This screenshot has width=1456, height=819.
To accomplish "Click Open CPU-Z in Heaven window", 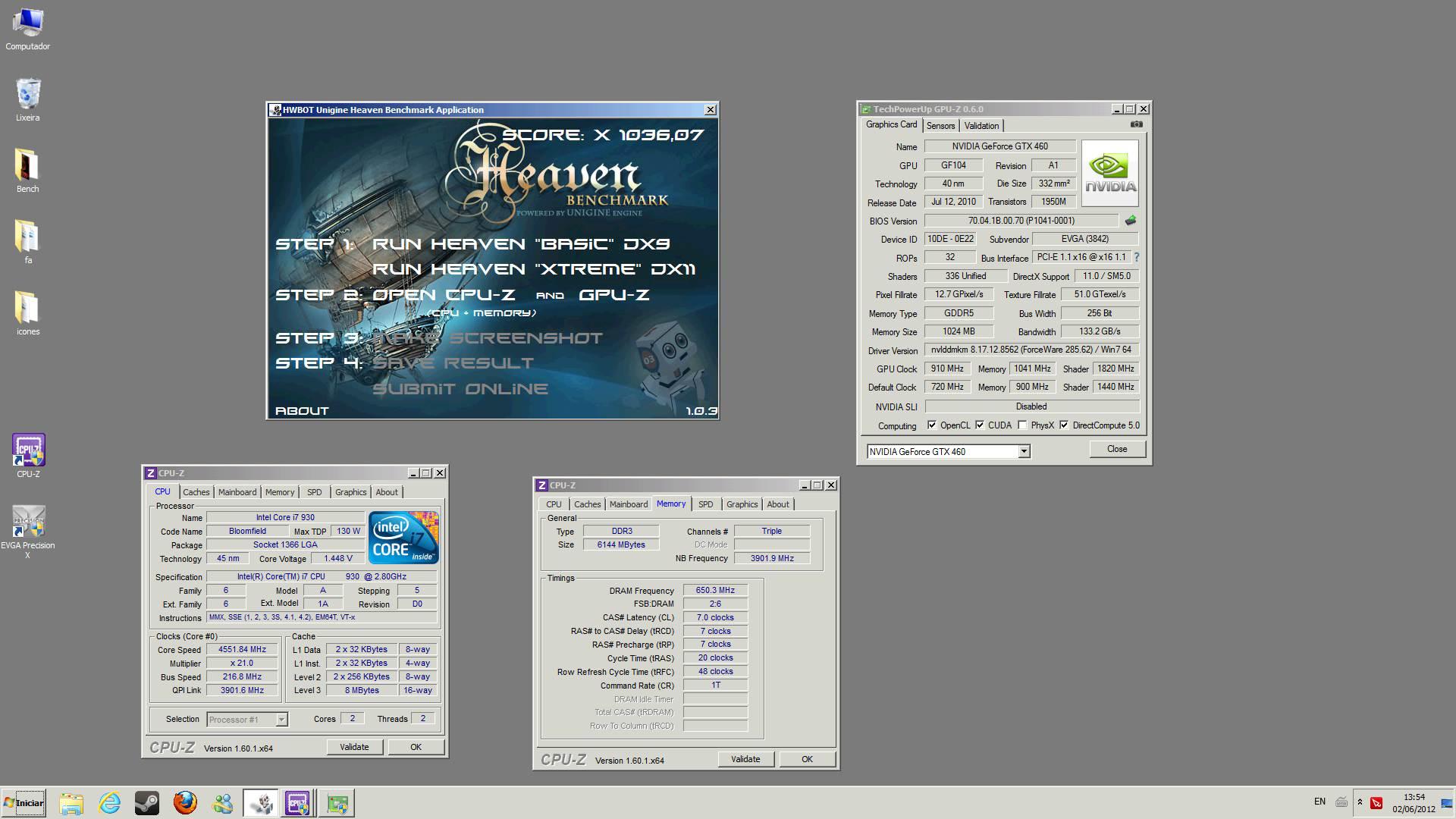I will point(444,295).
